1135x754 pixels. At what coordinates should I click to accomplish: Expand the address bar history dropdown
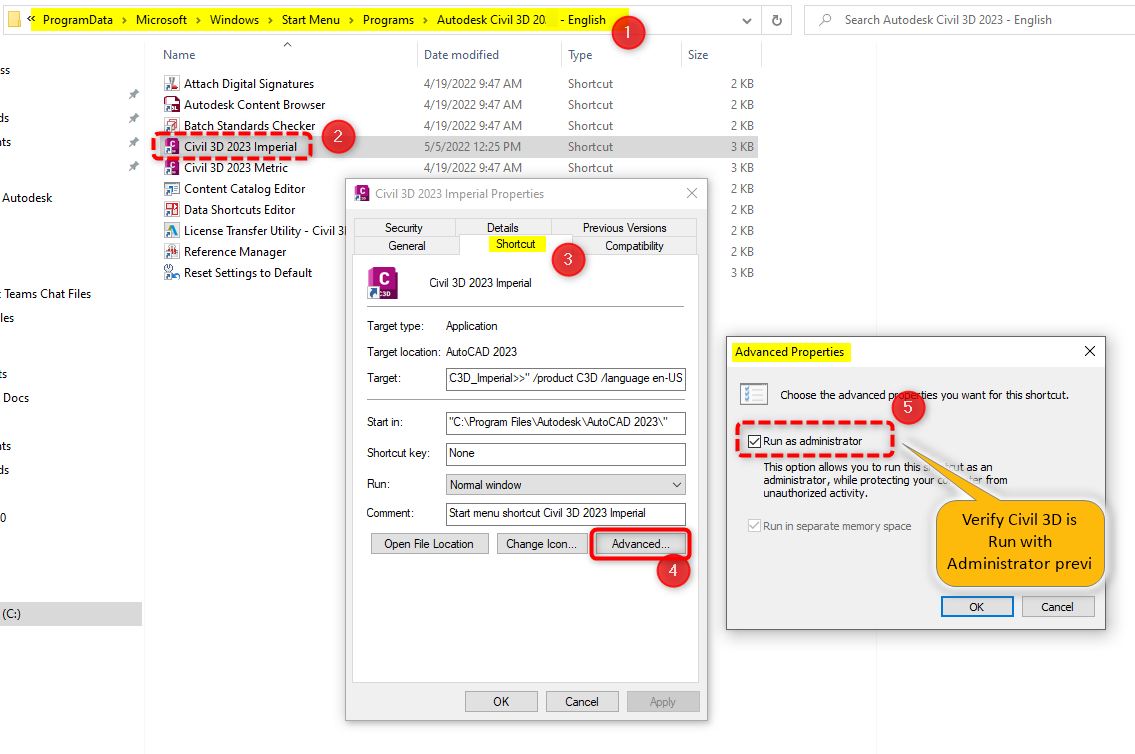[746, 19]
